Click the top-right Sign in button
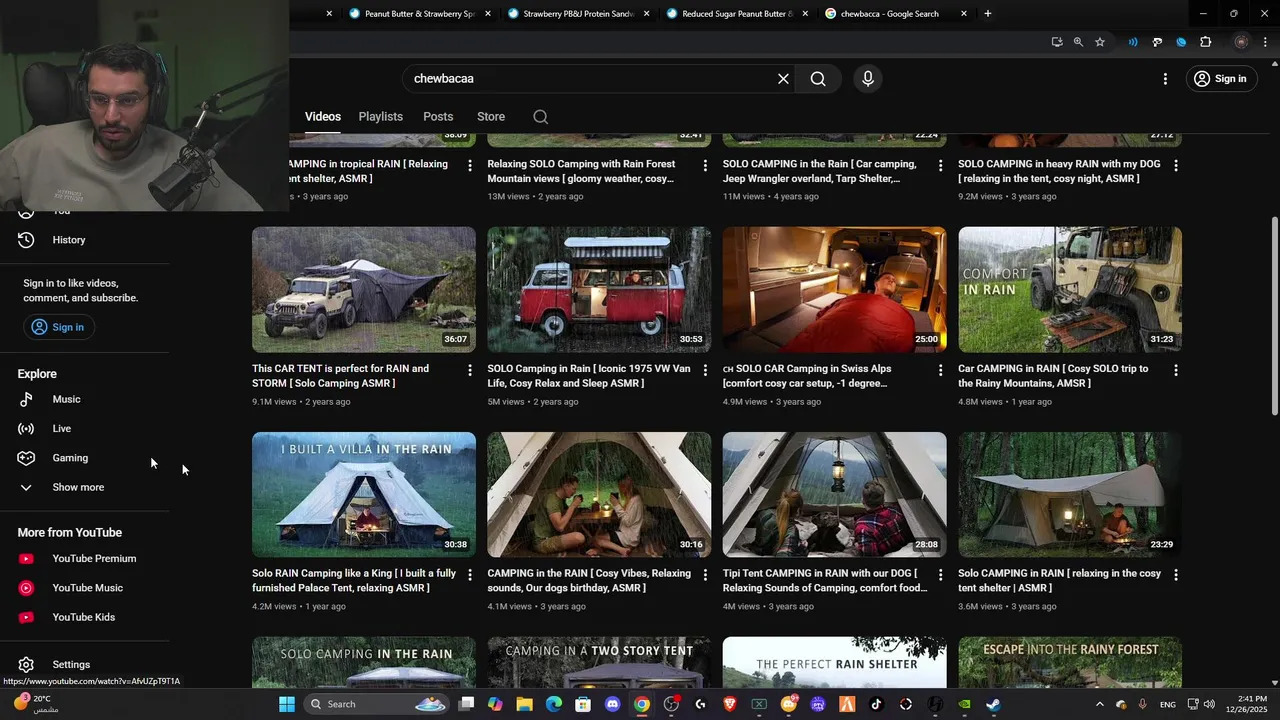 click(1220, 79)
